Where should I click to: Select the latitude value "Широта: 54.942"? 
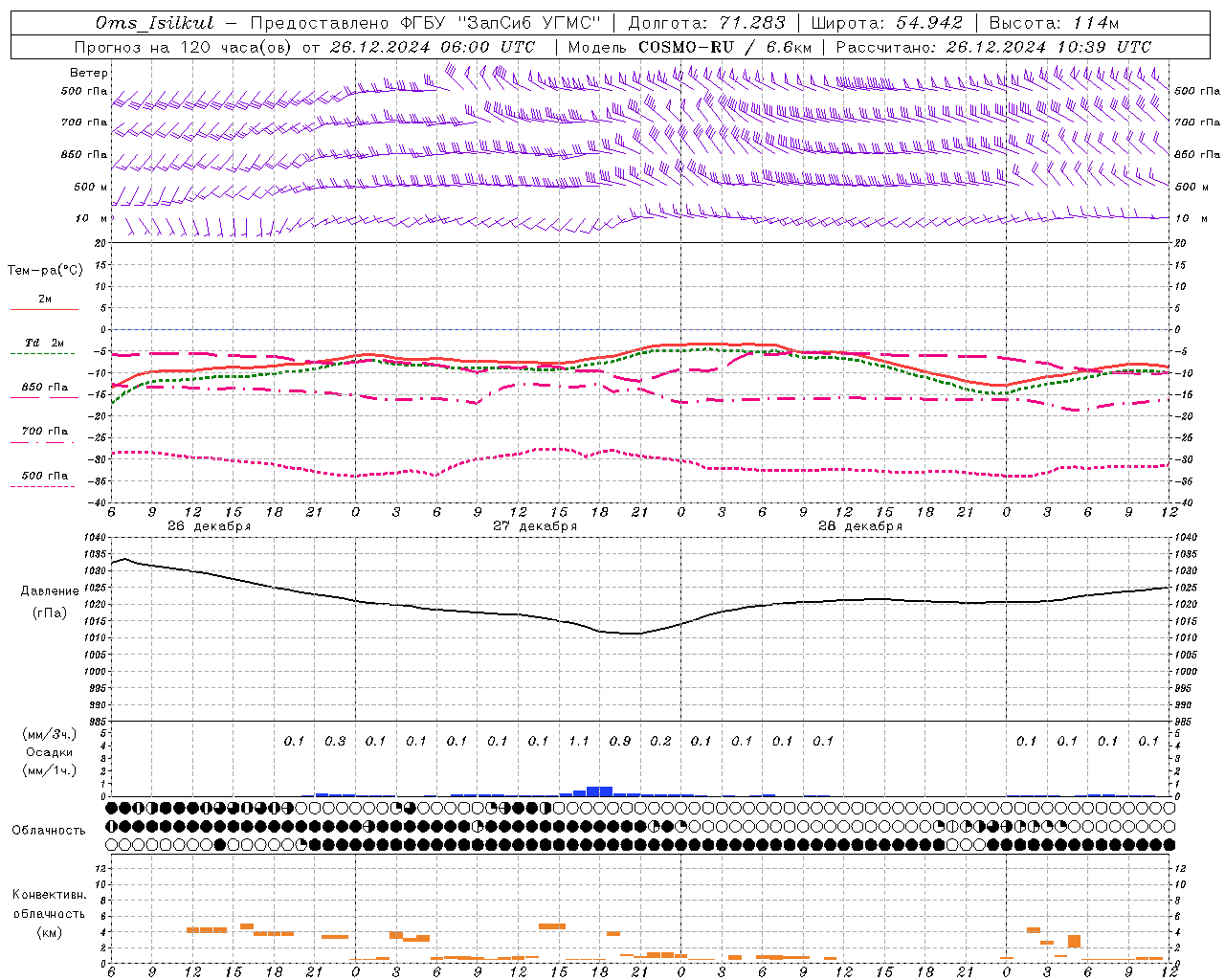(x=886, y=23)
